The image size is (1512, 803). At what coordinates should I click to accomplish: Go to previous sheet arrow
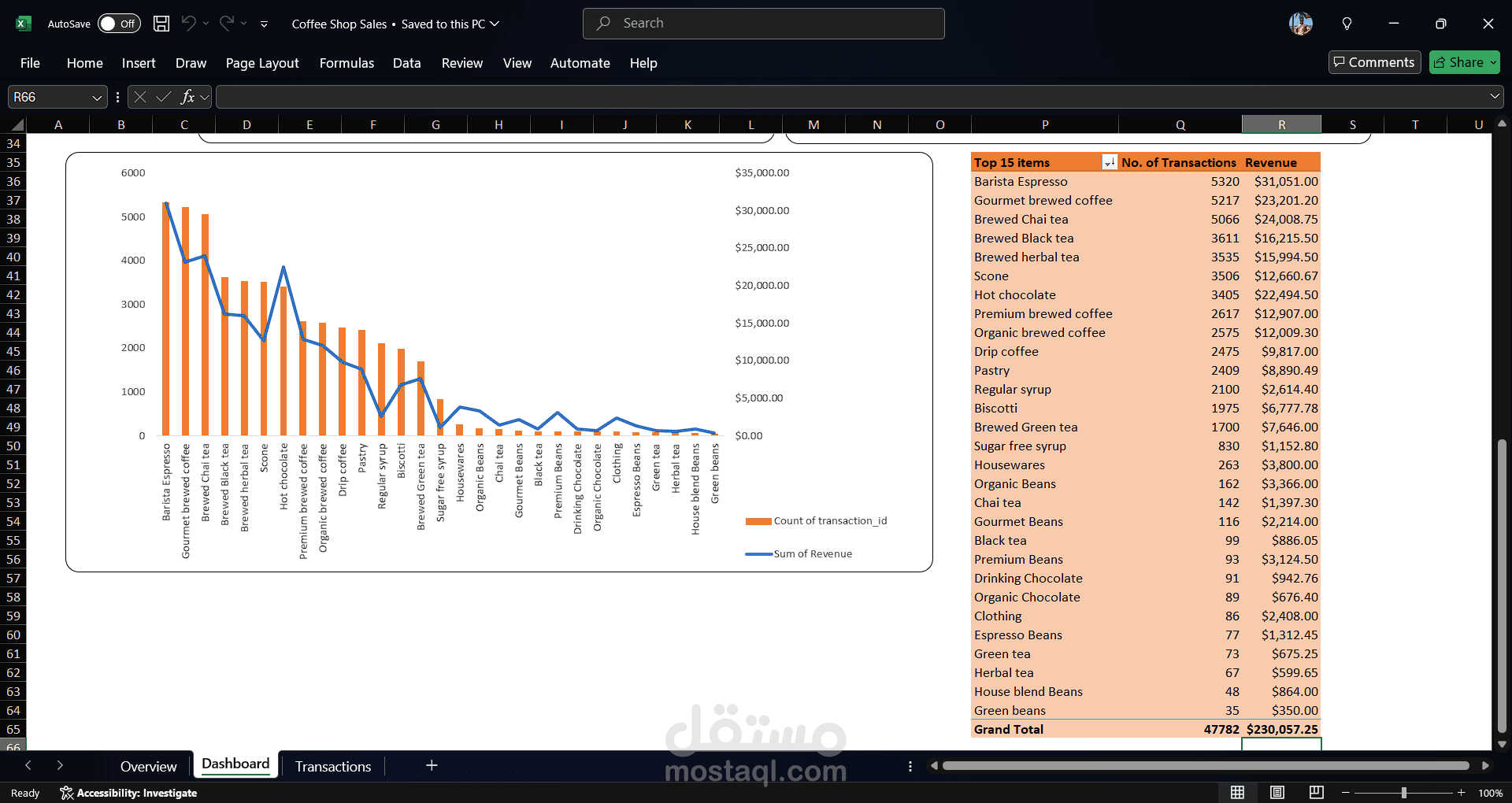point(28,765)
